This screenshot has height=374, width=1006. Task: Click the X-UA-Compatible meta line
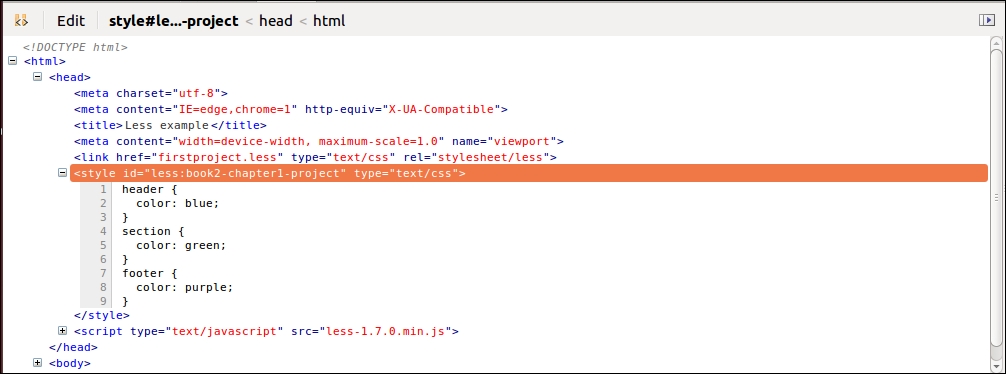[x=291, y=109]
